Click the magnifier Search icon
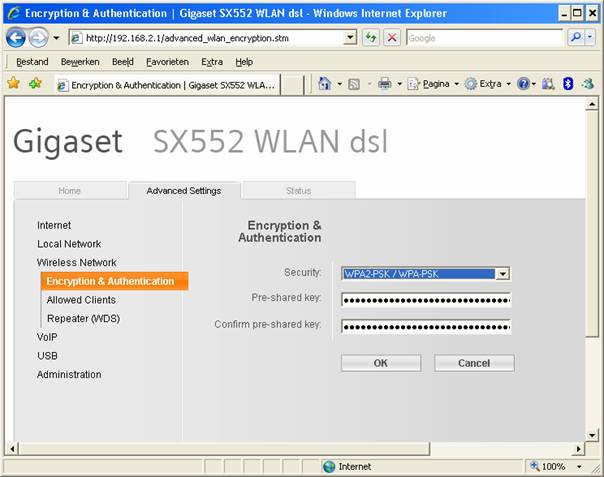This screenshot has width=604, height=477. click(577, 37)
